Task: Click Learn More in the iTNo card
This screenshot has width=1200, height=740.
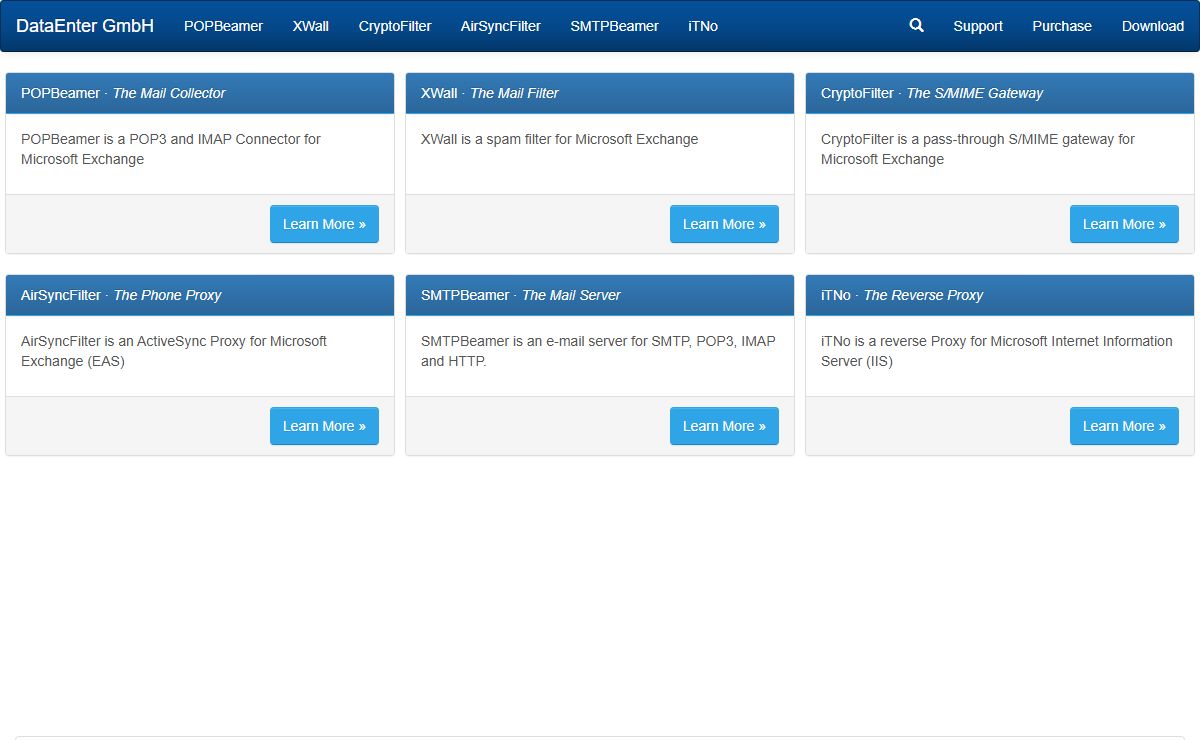Action: pos(1124,426)
